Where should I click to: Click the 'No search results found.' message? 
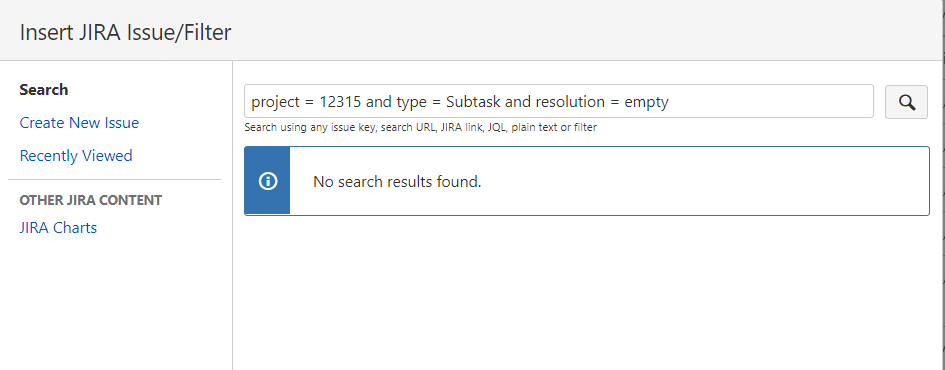pos(397,181)
